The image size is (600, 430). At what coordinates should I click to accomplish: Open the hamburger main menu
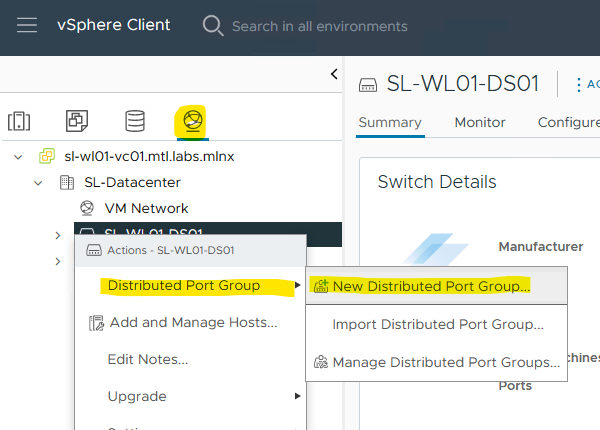pyautogui.click(x=27, y=25)
